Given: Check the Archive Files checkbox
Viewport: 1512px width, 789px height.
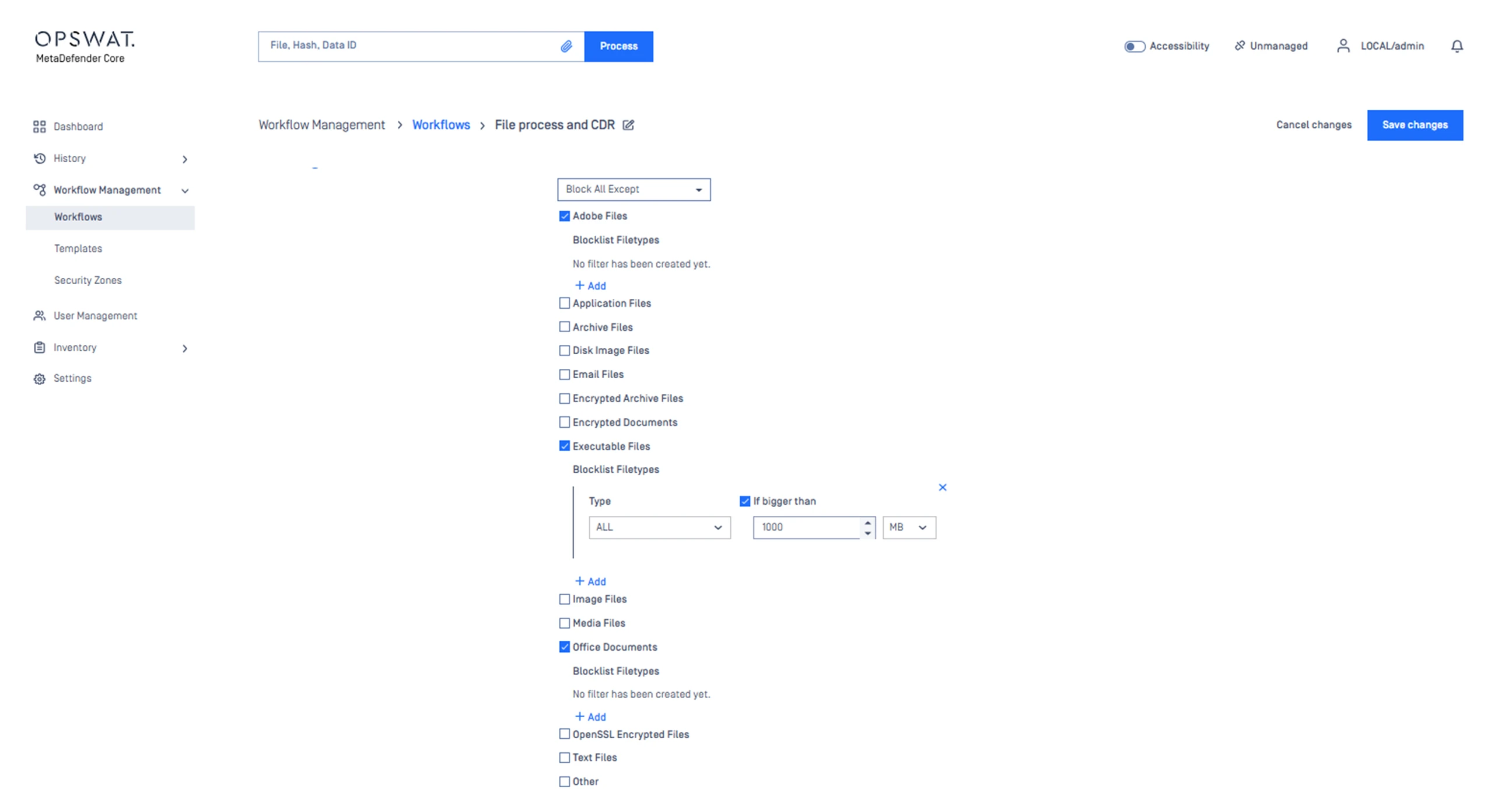Looking at the screenshot, I should tap(564, 327).
